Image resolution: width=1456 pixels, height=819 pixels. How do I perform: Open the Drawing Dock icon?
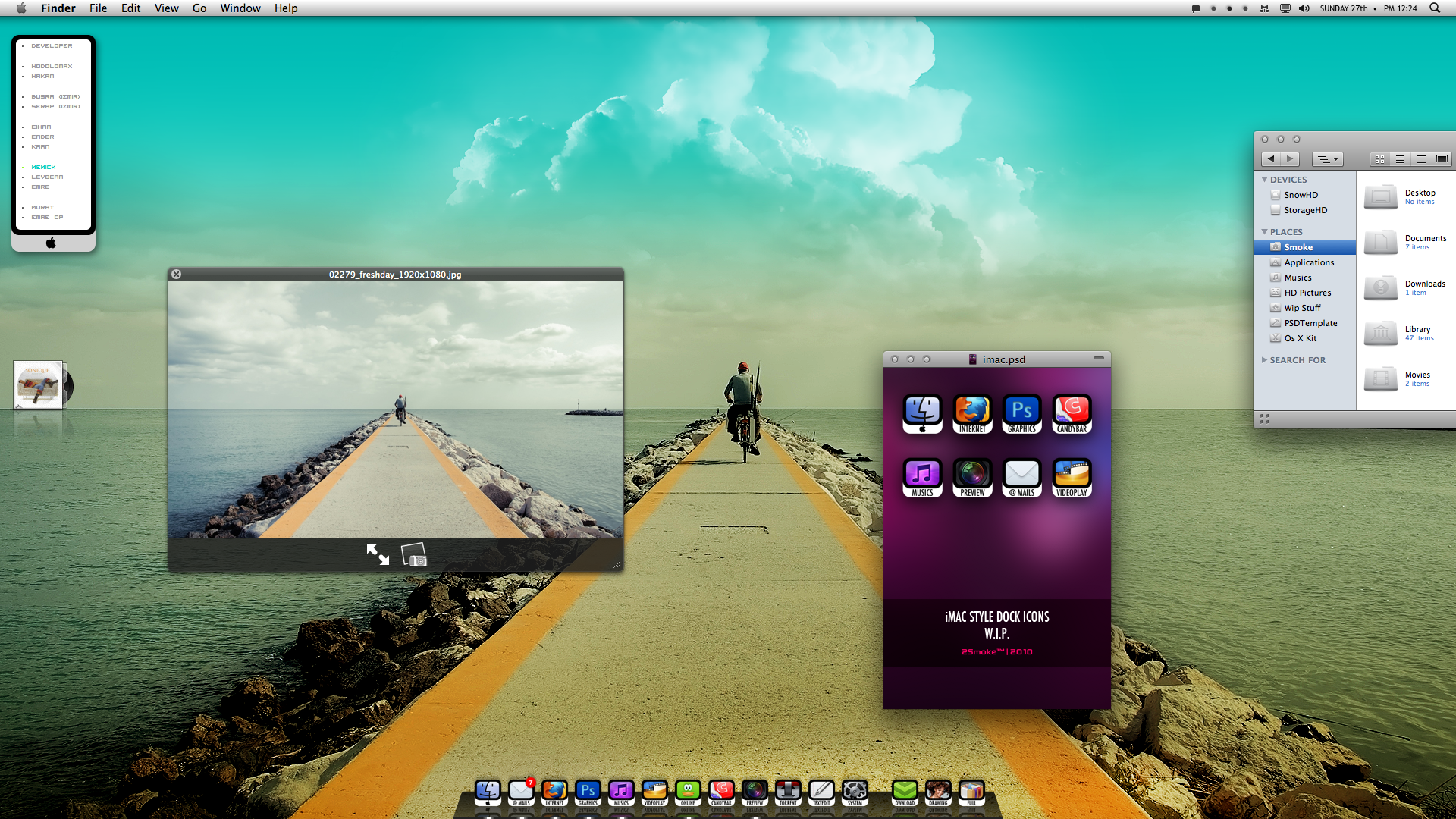(938, 792)
